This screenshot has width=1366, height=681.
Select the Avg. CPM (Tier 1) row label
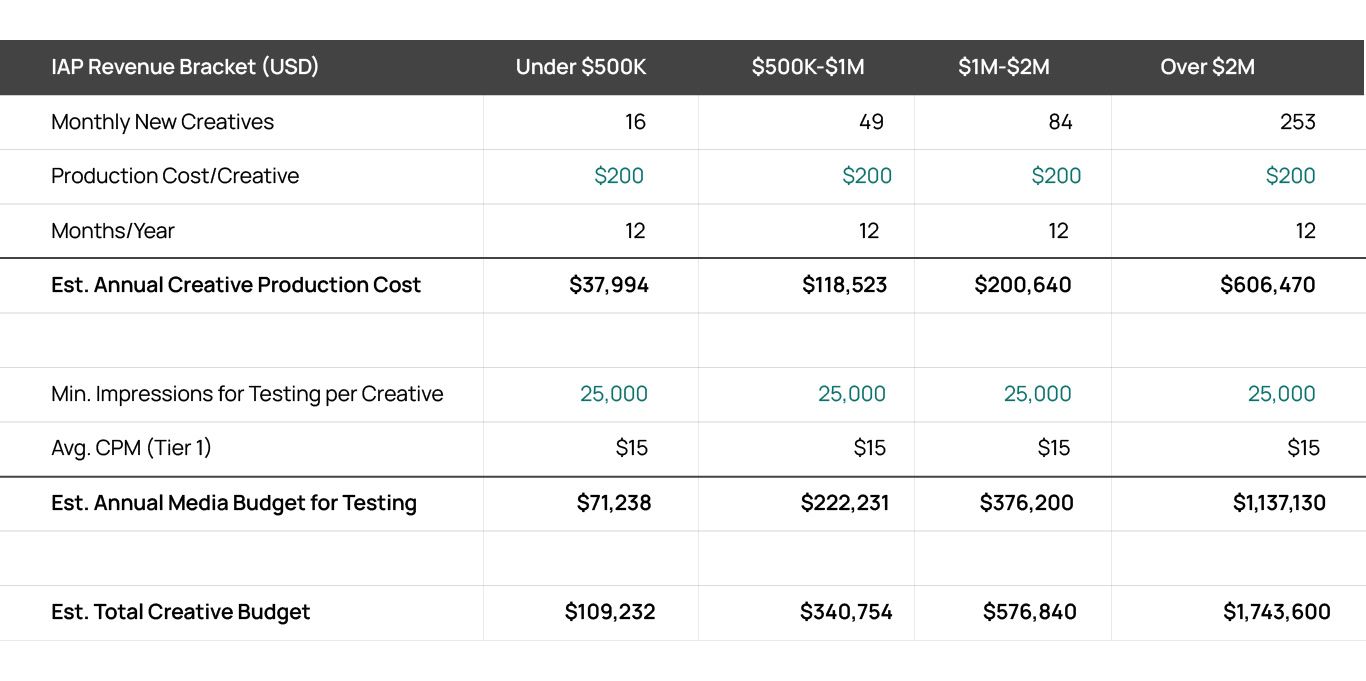coord(131,448)
